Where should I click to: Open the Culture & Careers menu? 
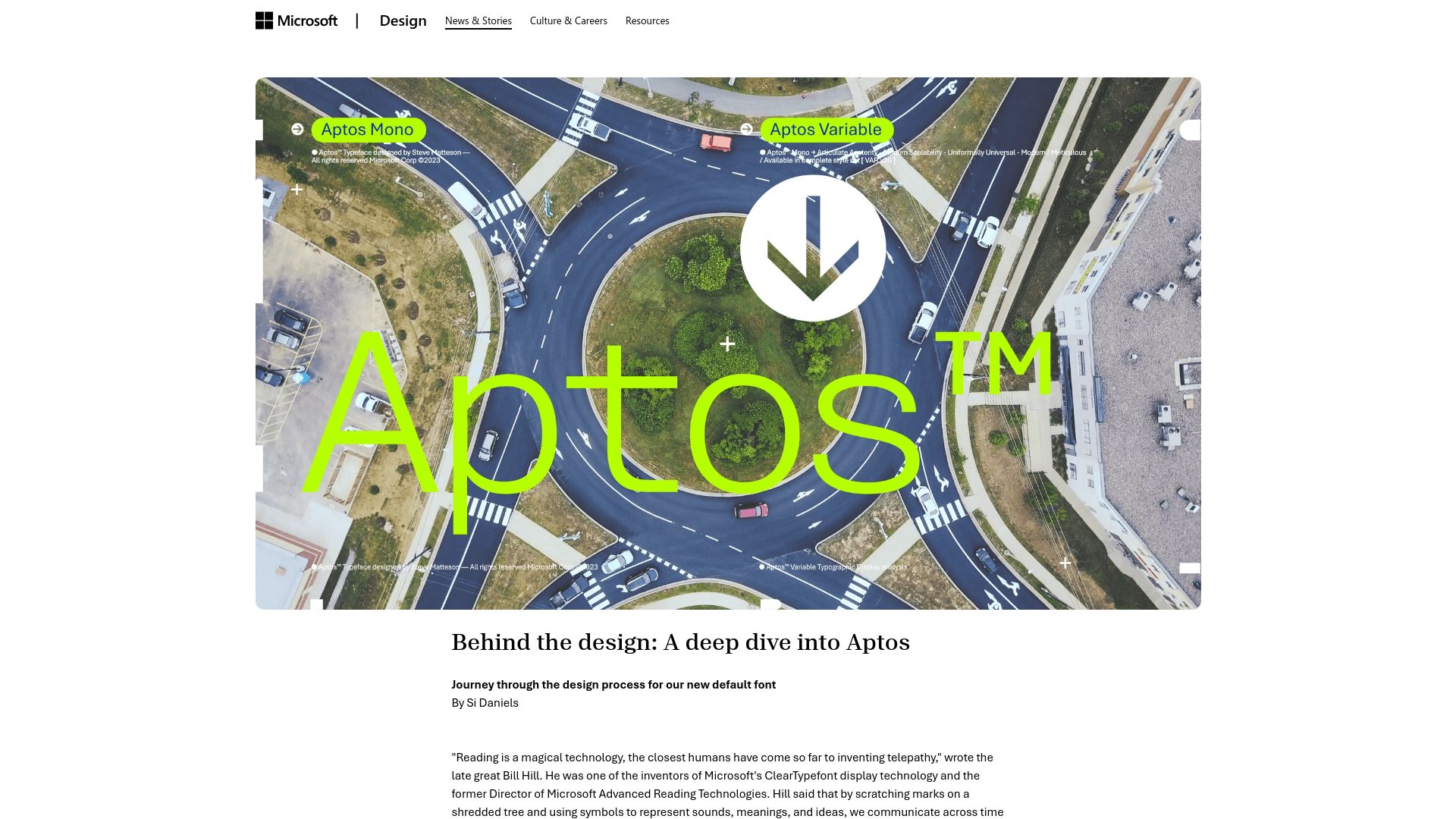pyautogui.click(x=568, y=20)
